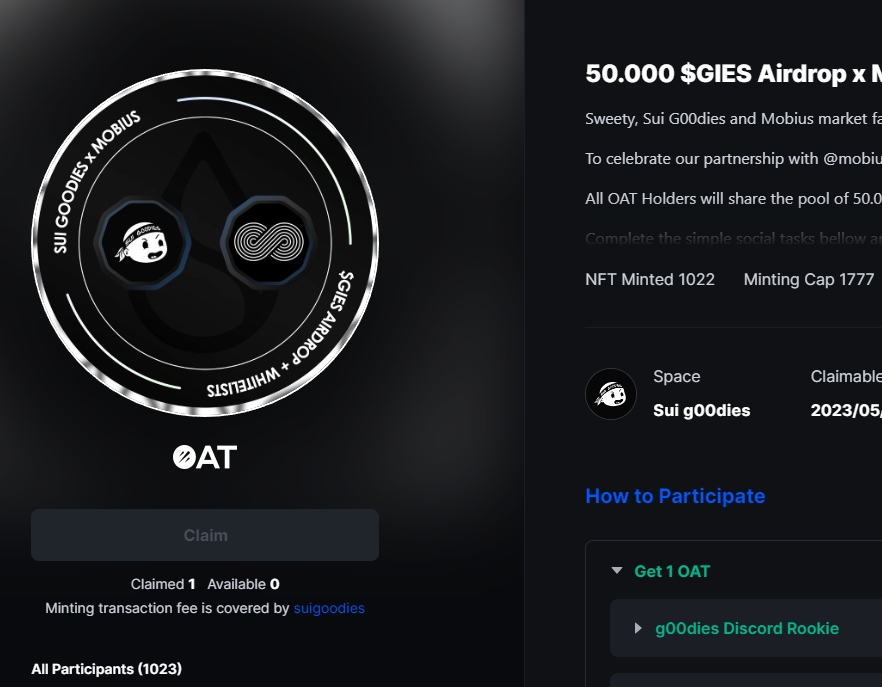
Task: Click the Mobius infinity logo badge
Action: [x=269, y=242]
